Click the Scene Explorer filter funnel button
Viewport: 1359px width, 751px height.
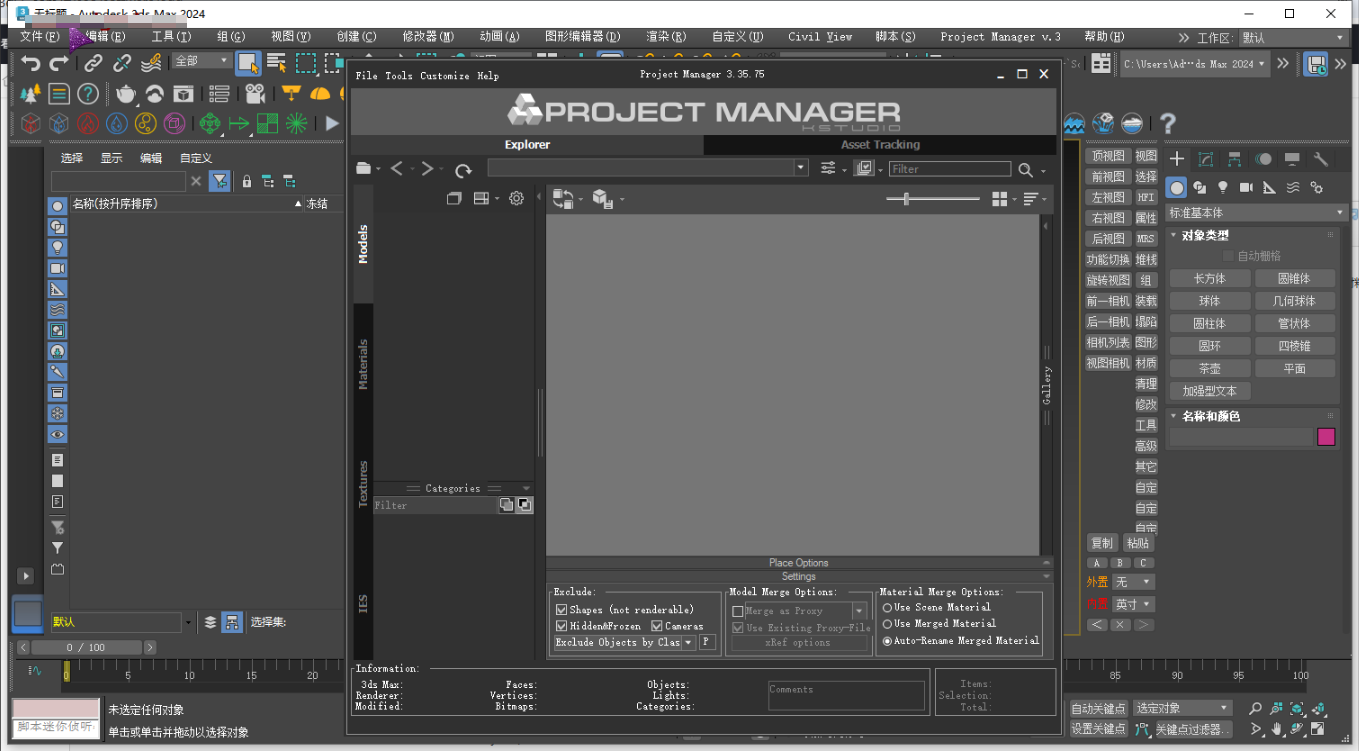click(219, 181)
